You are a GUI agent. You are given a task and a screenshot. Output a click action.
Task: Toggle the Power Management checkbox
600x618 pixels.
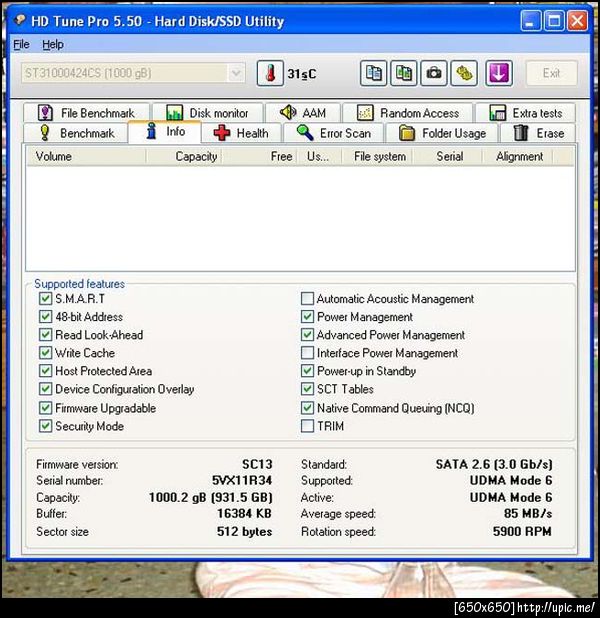pyautogui.click(x=307, y=316)
